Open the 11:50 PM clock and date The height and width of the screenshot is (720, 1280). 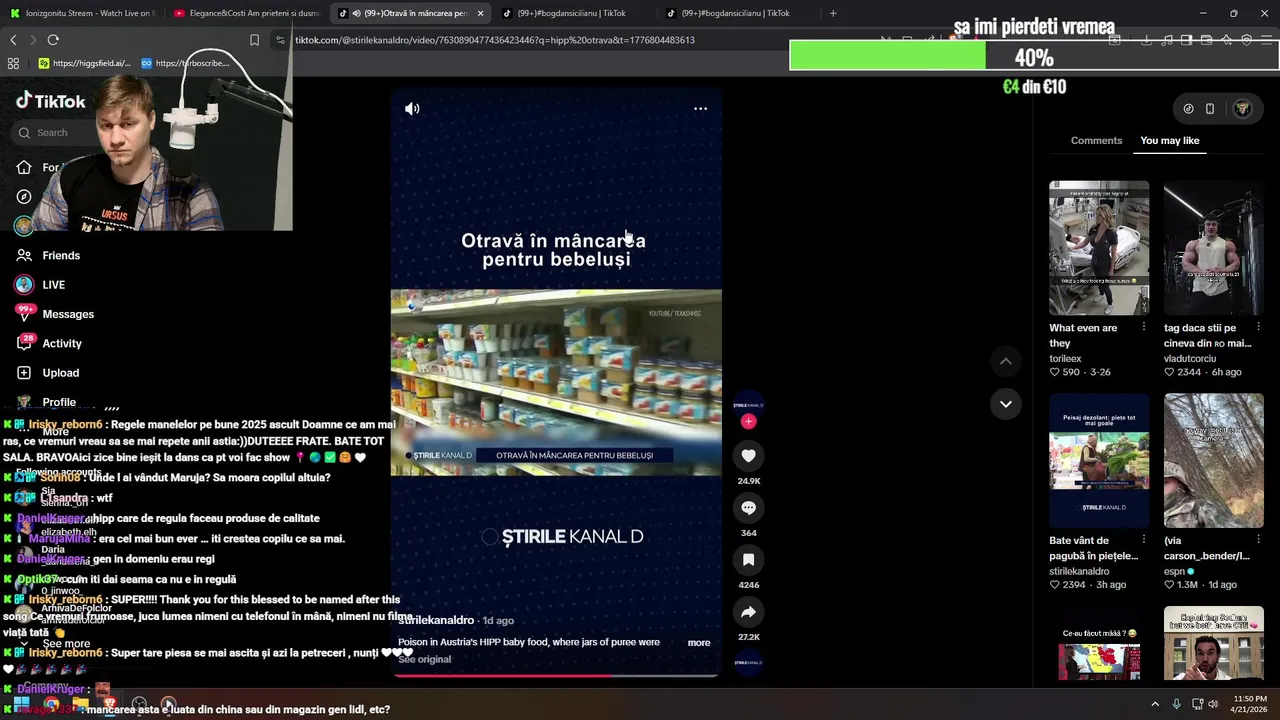point(1250,704)
